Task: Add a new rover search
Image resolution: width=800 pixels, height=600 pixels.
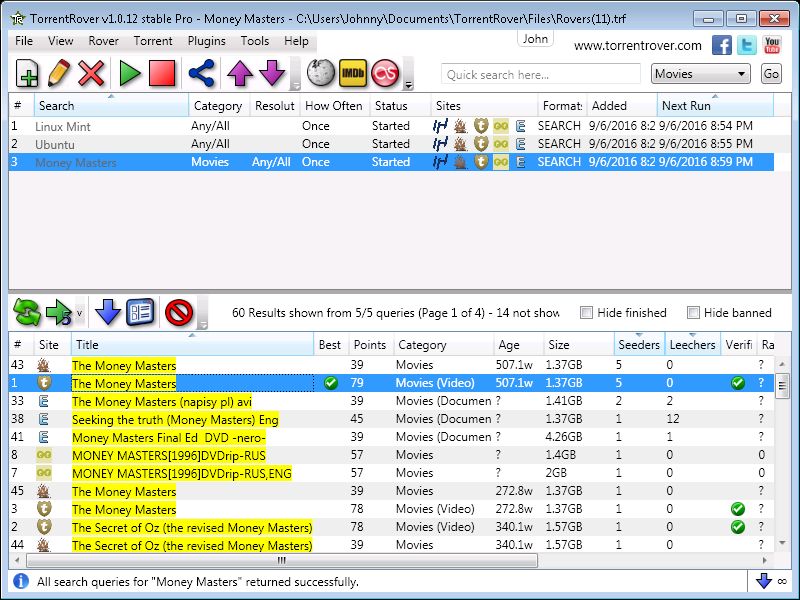Action: click(x=27, y=73)
